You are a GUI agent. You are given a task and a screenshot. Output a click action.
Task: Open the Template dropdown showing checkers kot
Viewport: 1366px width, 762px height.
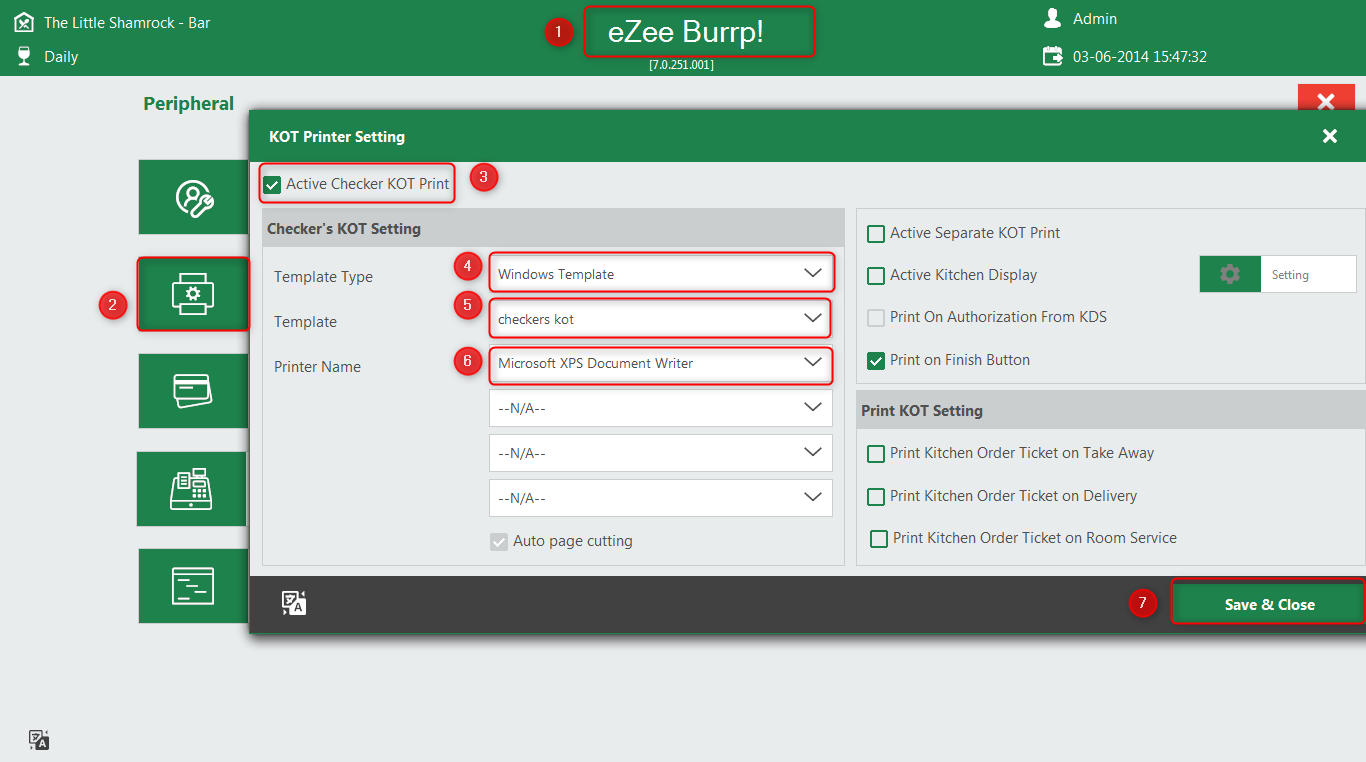[661, 318]
